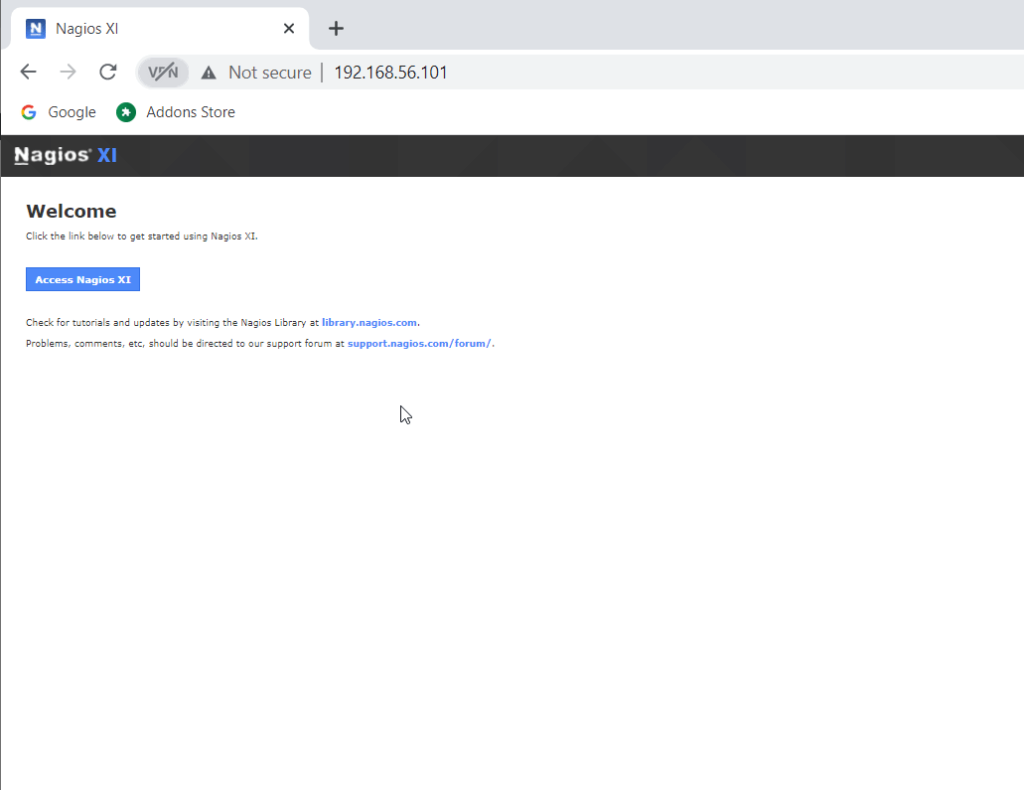Reload the page with refresh icon
The height and width of the screenshot is (790, 1024).
(x=108, y=72)
